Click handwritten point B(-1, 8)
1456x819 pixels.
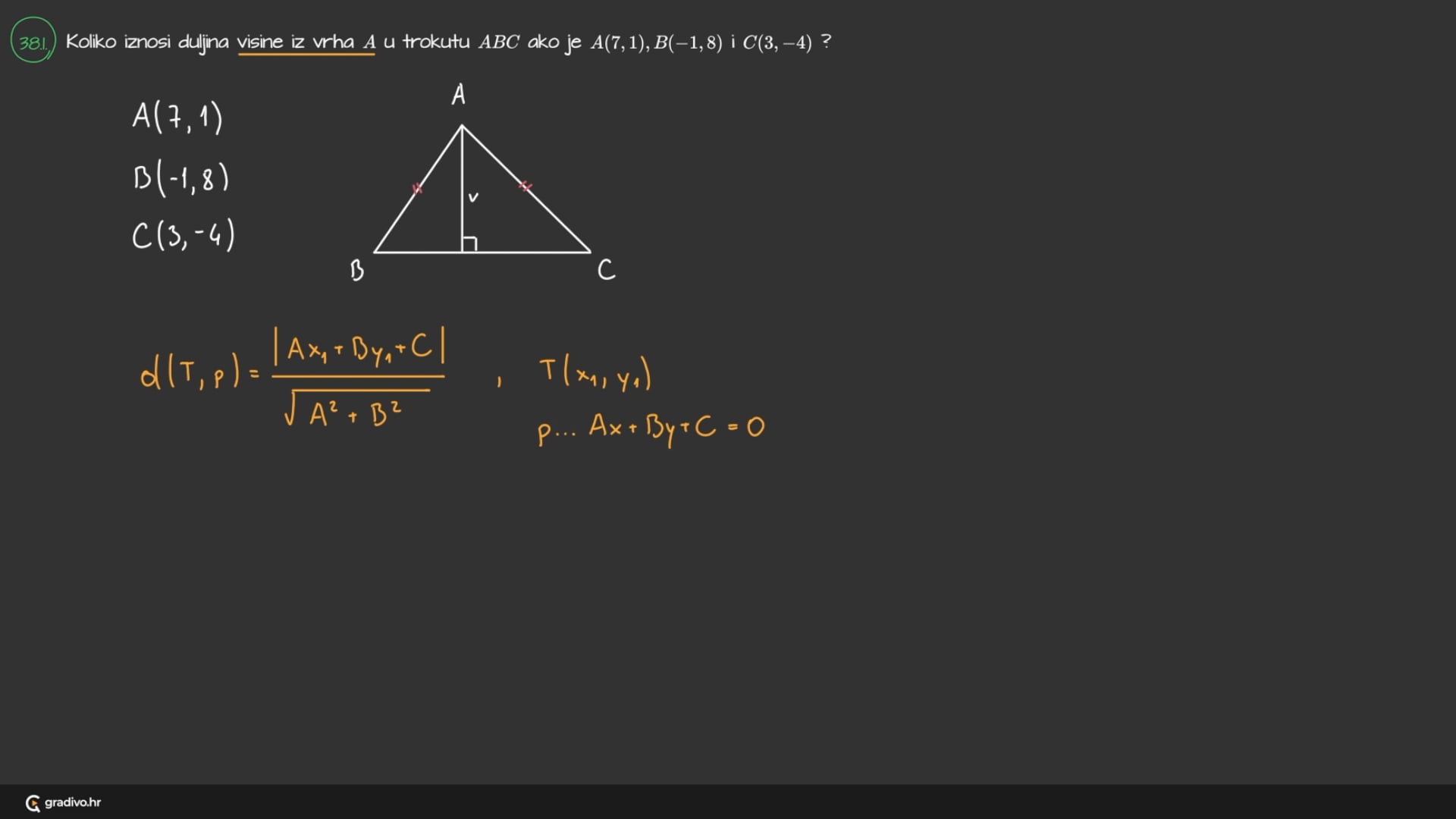click(180, 179)
